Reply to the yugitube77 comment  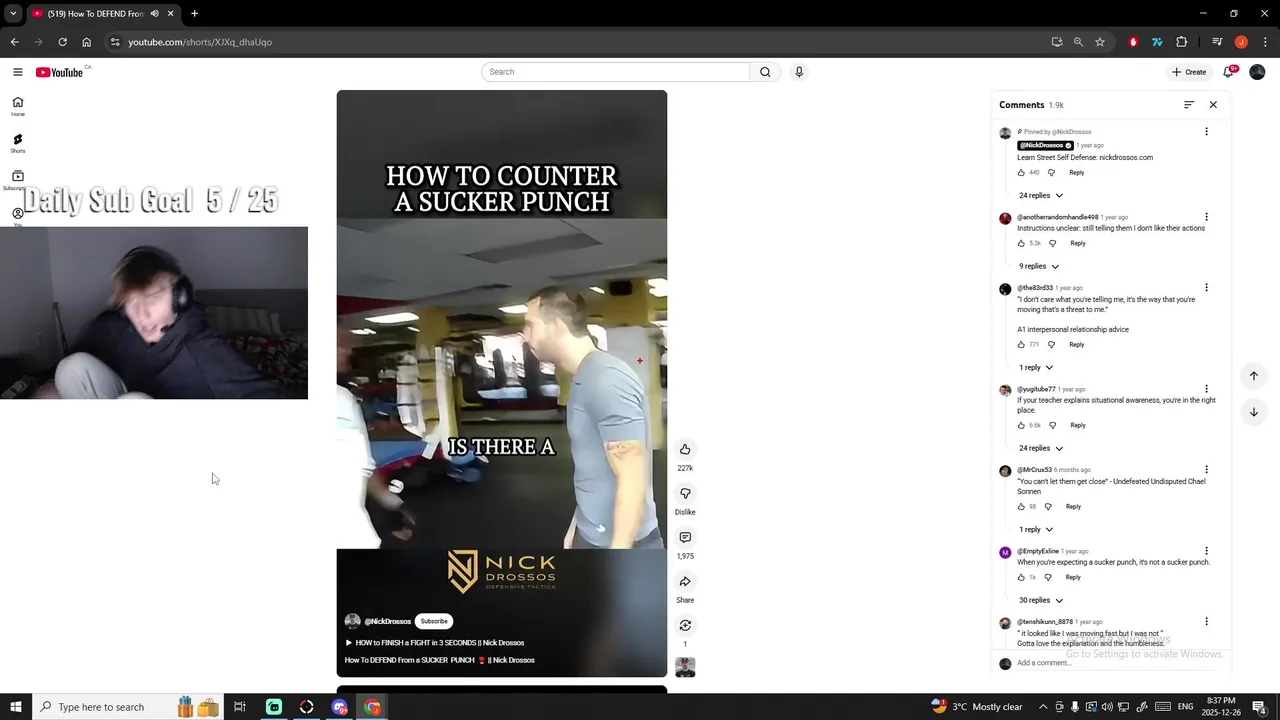(1077, 425)
